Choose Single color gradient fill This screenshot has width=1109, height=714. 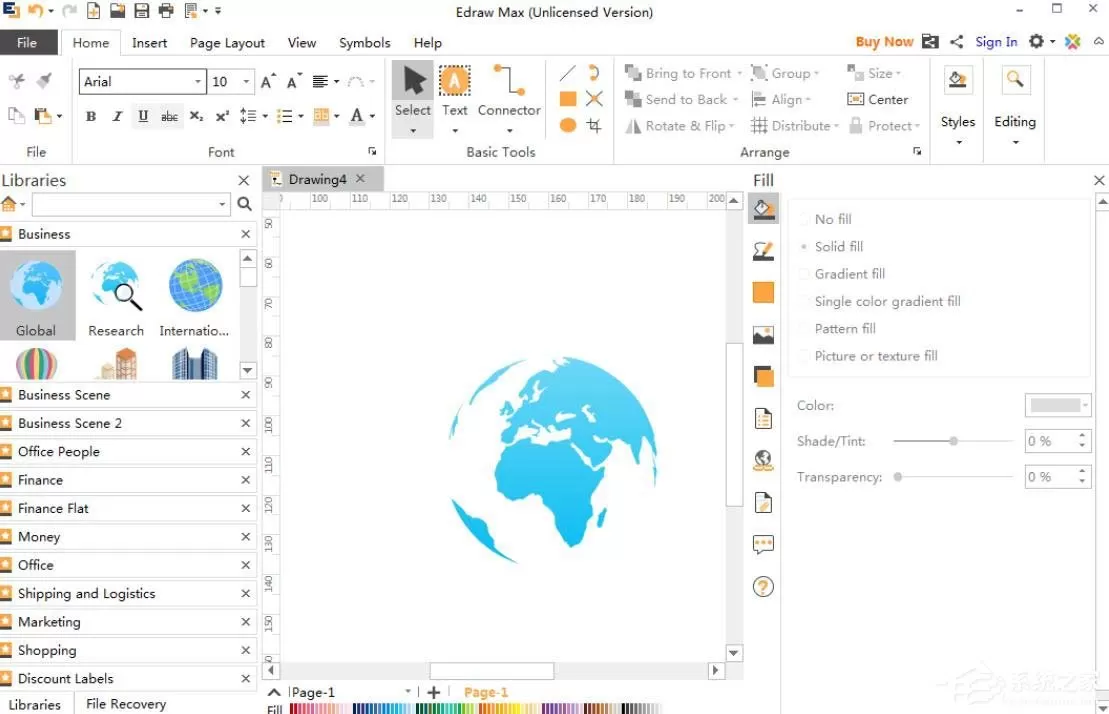click(880, 301)
